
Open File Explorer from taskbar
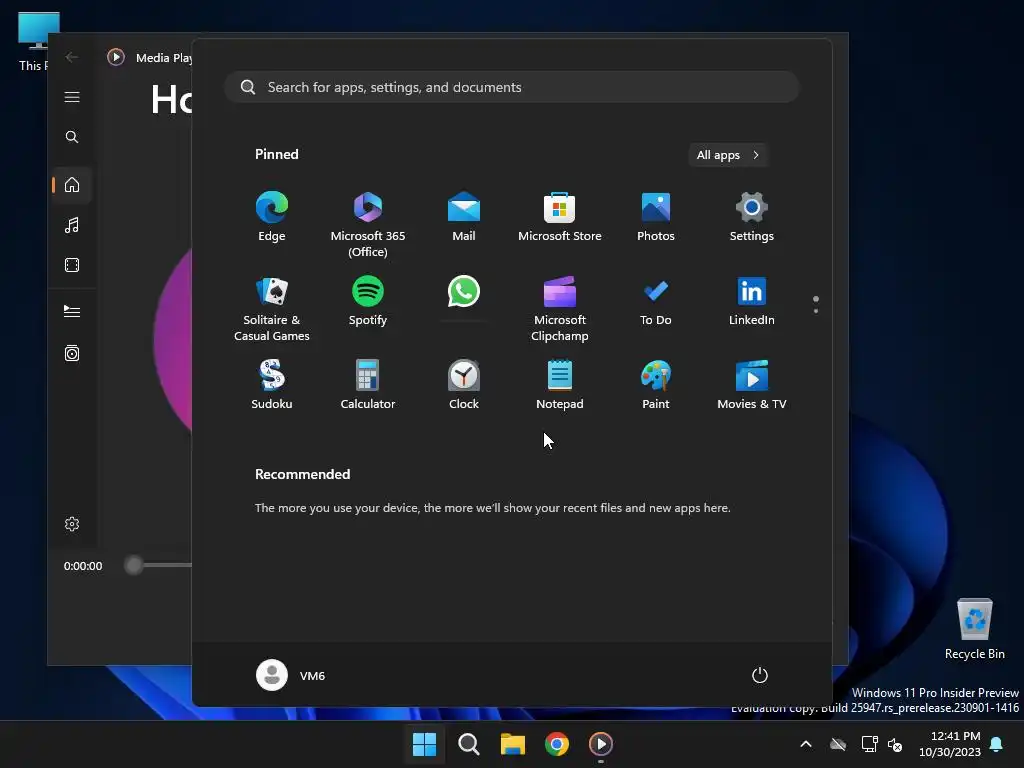[x=513, y=744]
